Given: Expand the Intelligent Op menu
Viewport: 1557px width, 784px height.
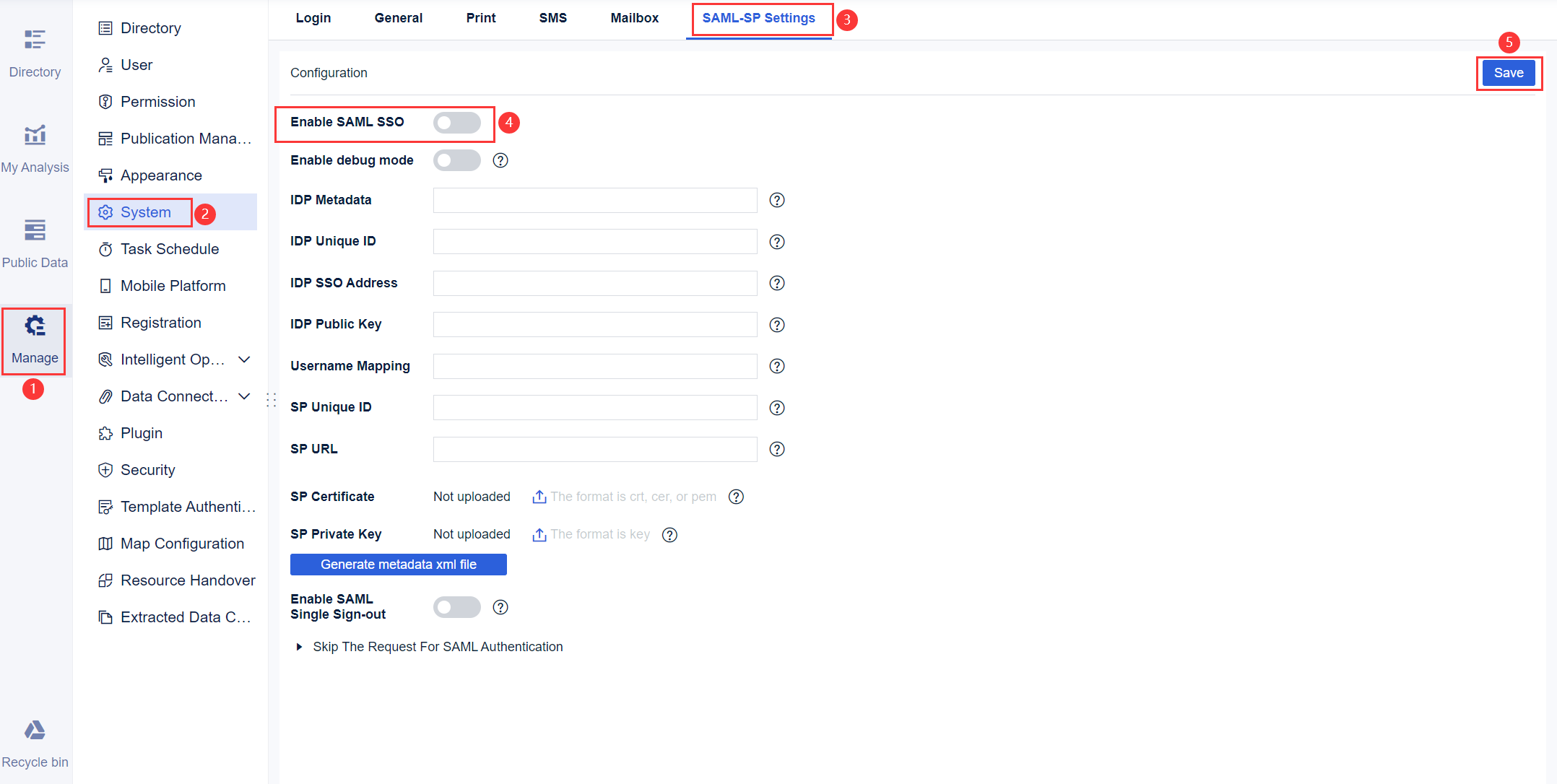Looking at the screenshot, I should click(x=244, y=359).
